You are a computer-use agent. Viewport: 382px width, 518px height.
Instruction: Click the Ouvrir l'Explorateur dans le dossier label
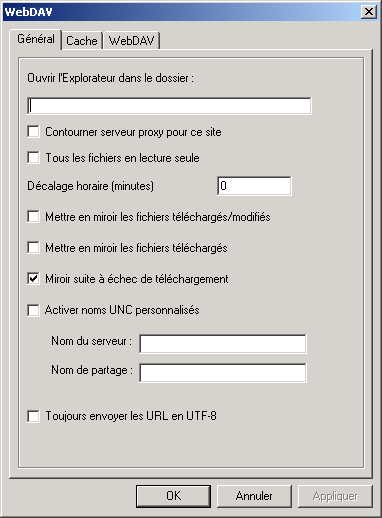110,78
